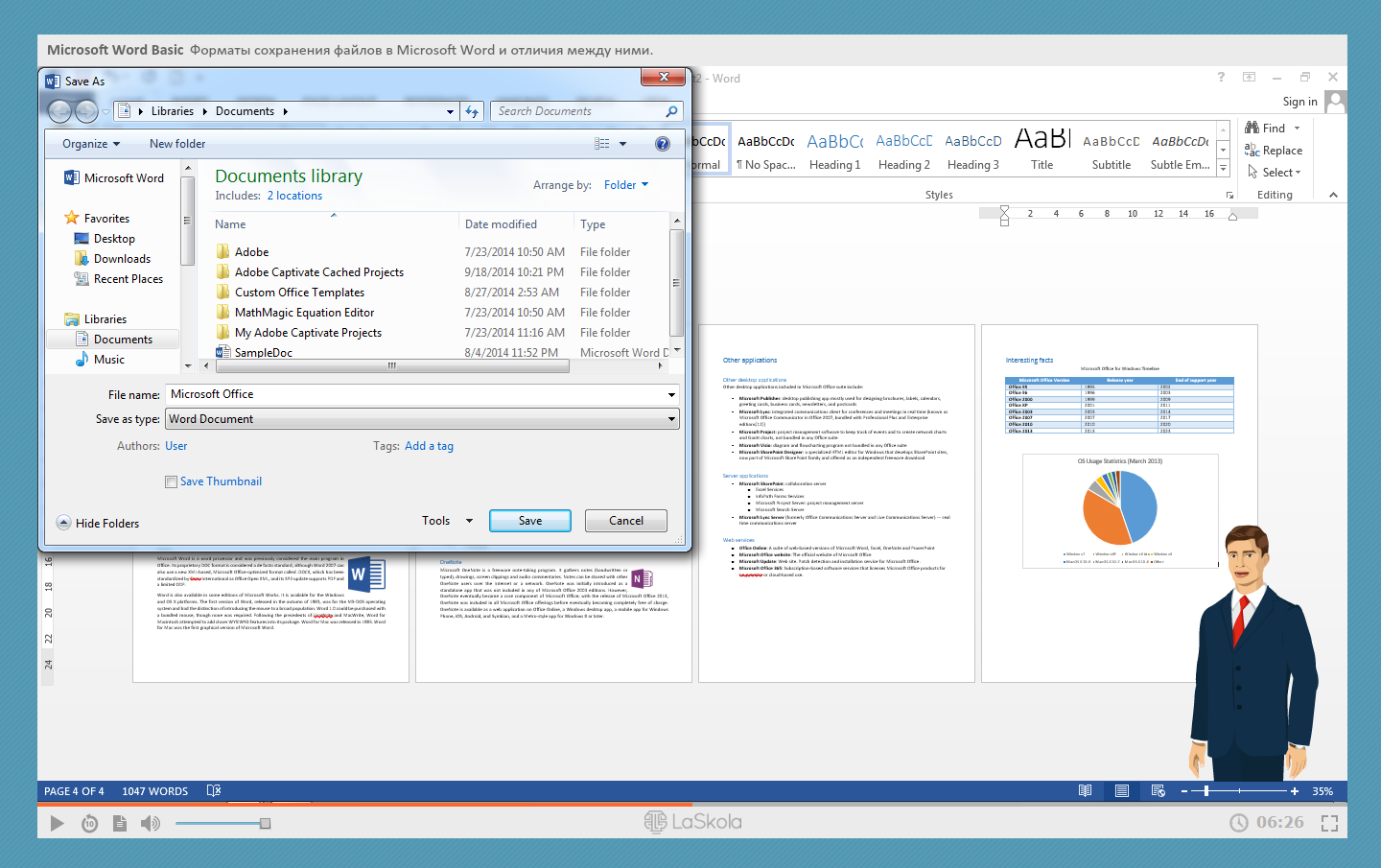Image resolution: width=1381 pixels, height=868 pixels.
Task: Open the Tools dropdown near Save
Action: (x=447, y=521)
